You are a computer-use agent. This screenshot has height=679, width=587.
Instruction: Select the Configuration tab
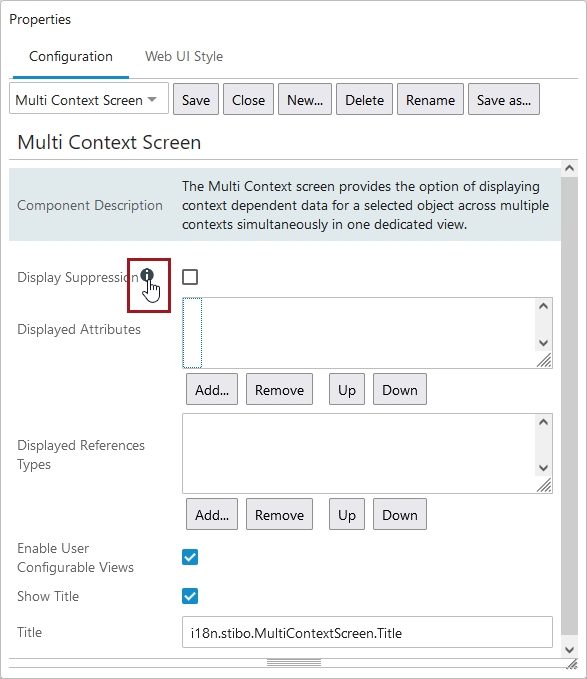point(71,57)
